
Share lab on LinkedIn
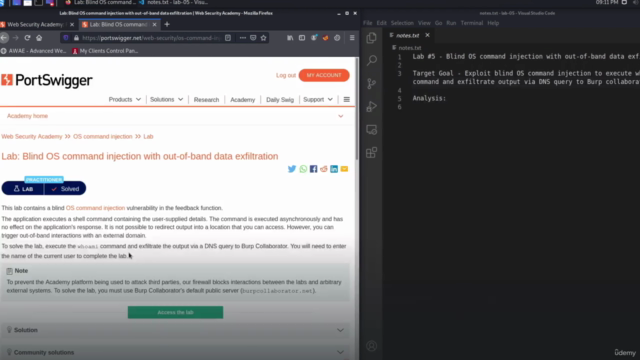[x=334, y=169]
